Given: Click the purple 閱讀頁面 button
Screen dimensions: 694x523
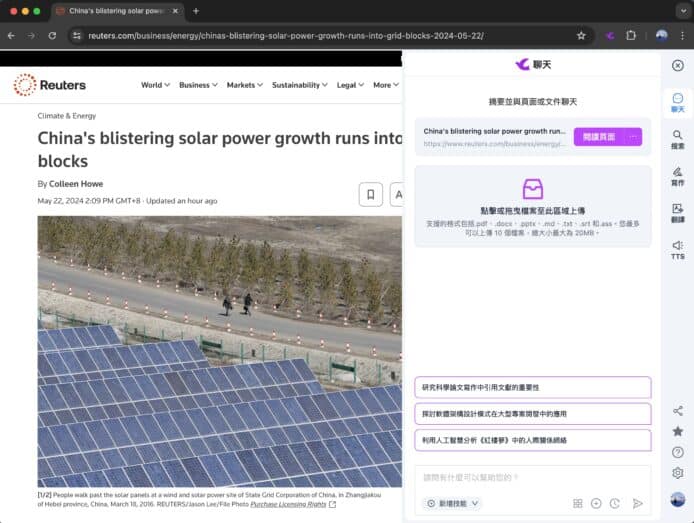Looking at the screenshot, I should tap(598, 136).
